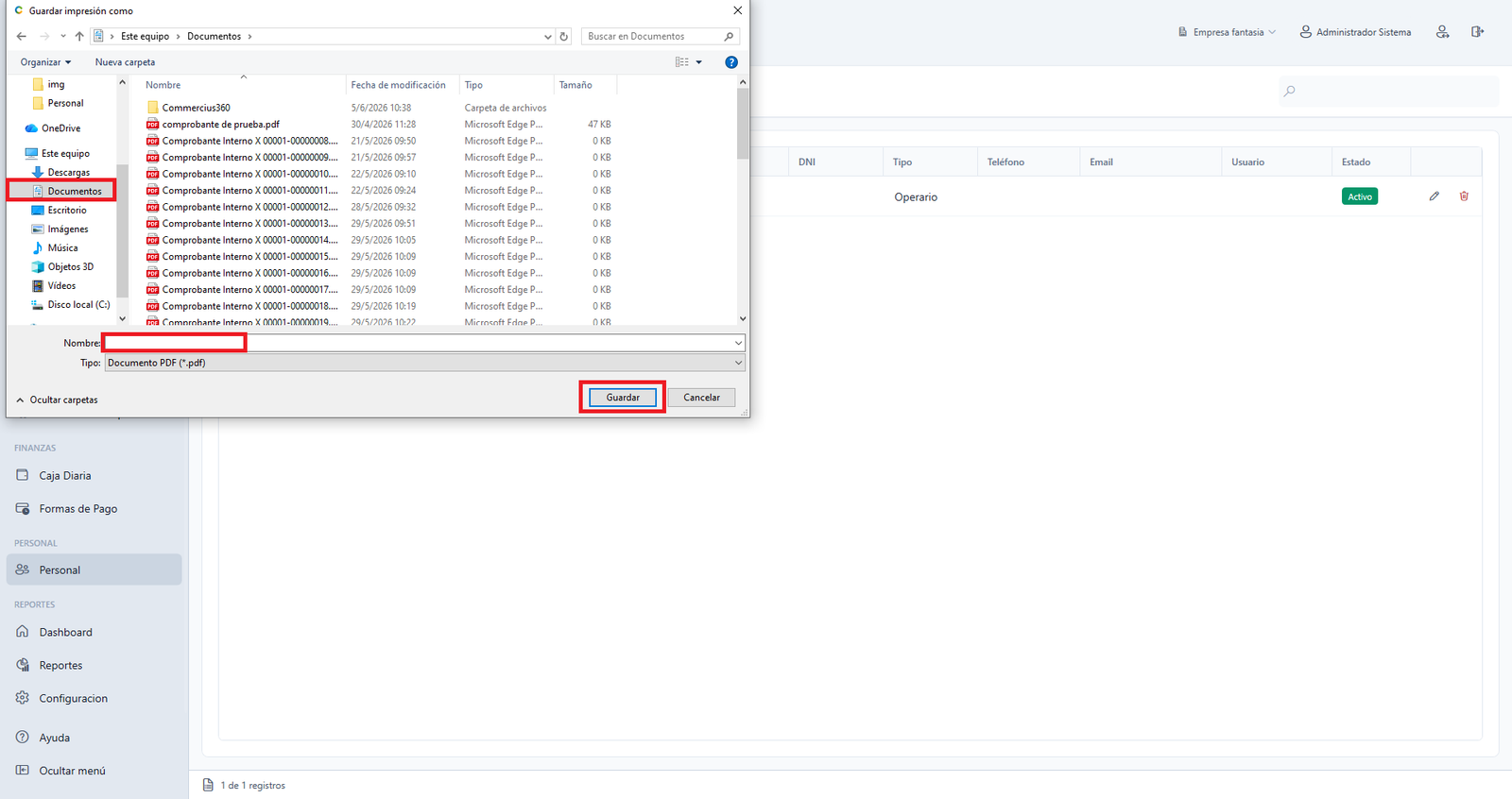Click the Cancelar button
The height and width of the screenshot is (799, 1512).
coord(701,398)
